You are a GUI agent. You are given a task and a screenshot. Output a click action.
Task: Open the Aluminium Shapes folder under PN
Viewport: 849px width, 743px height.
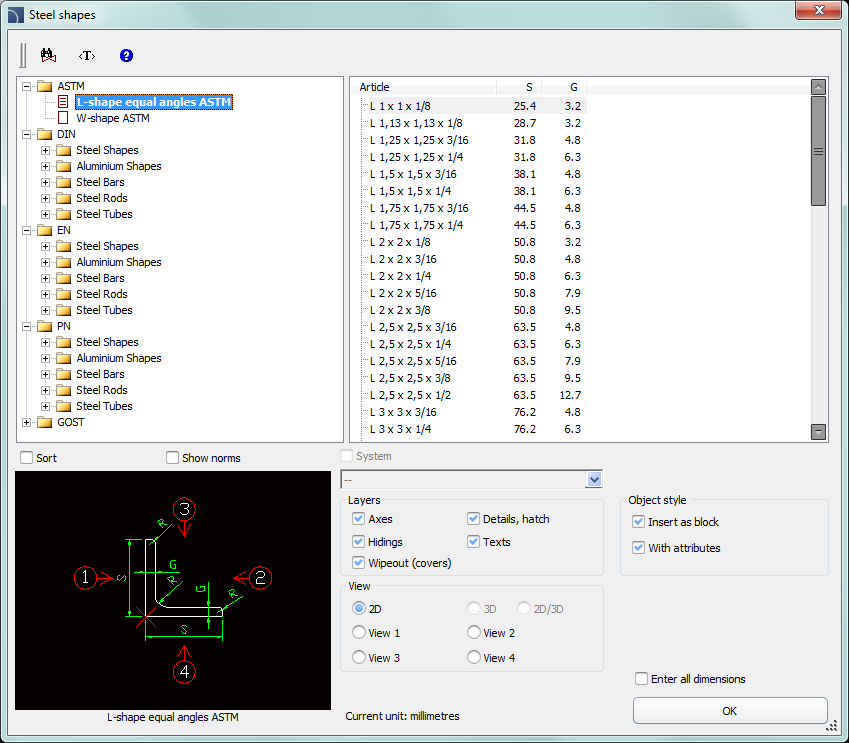[x=119, y=359]
